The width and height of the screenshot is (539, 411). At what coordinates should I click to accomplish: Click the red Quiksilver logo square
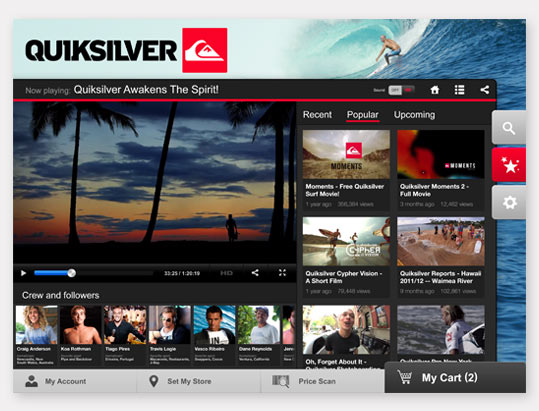(205, 50)
